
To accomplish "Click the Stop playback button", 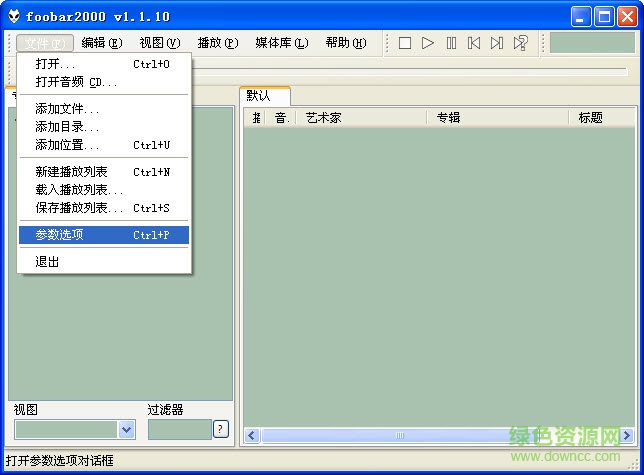I will [x=405, y=43].
